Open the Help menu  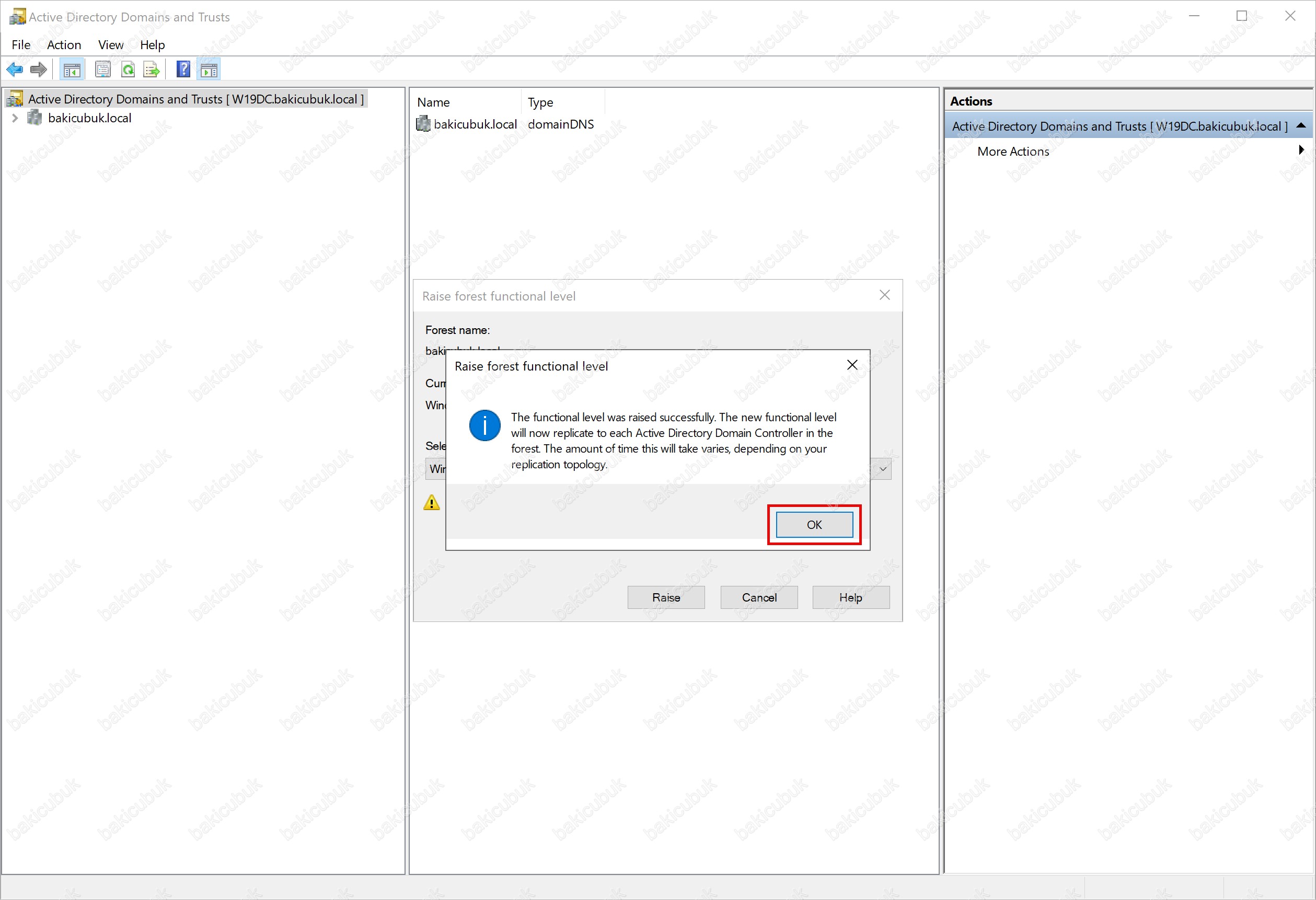coord(152,45)
